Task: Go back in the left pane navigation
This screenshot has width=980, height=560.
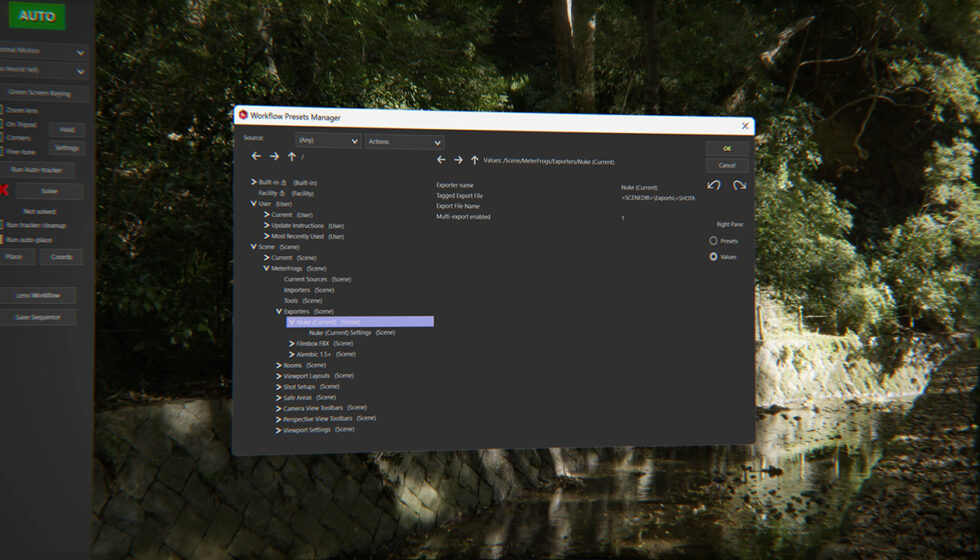Action: [256, 156]
